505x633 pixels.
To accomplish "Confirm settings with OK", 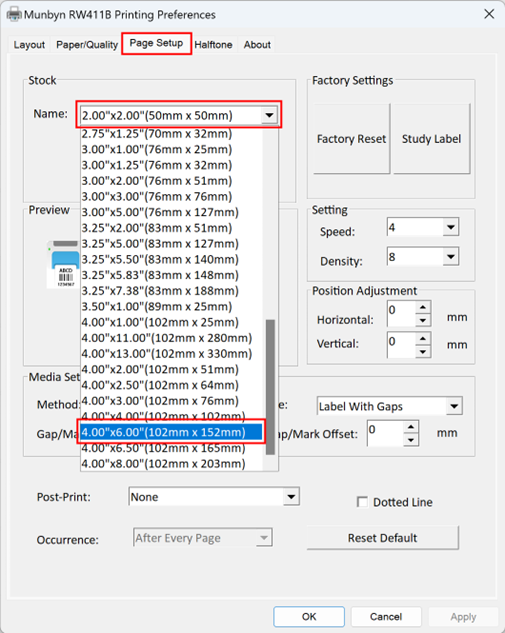I will point(309,616).
